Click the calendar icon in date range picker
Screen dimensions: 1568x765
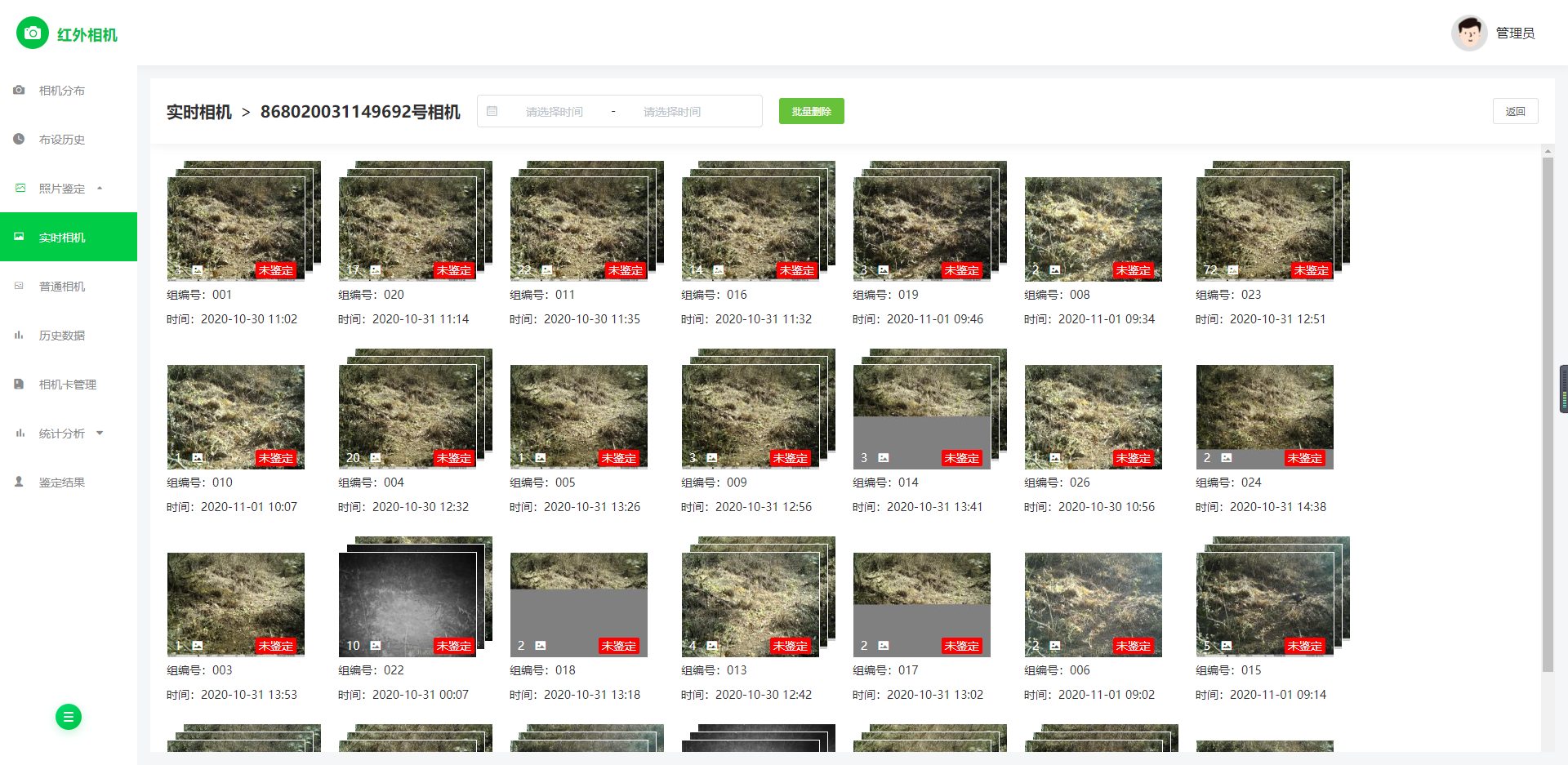click(x=492, y=111)
